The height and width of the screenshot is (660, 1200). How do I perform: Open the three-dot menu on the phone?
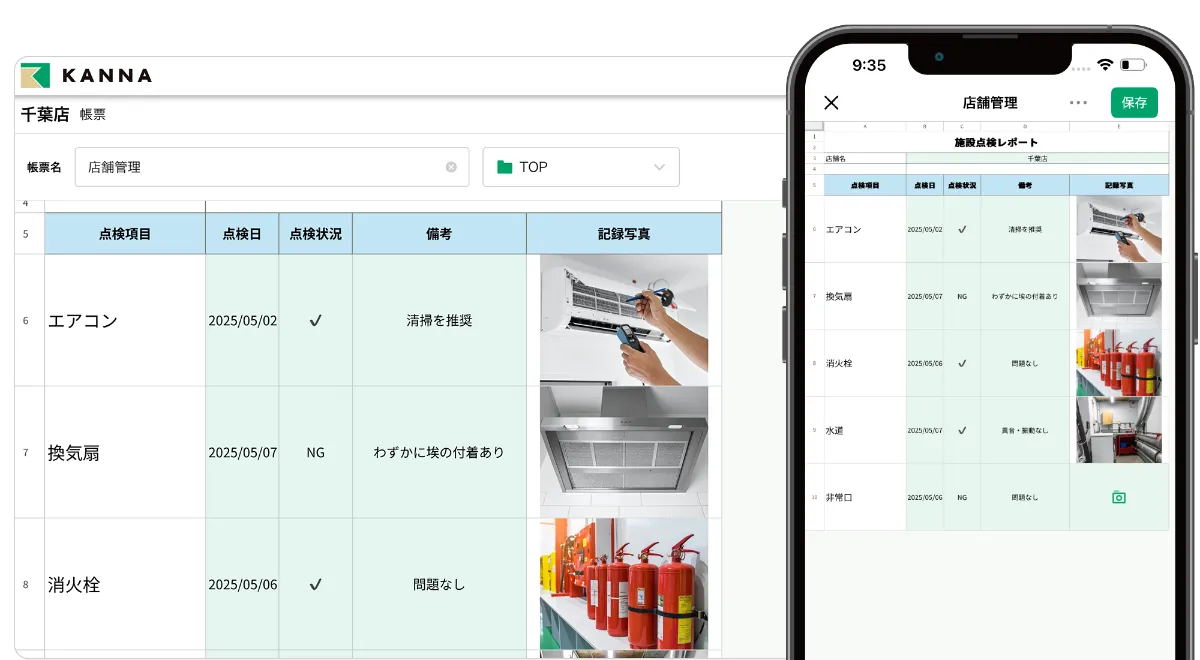[x=1078, y=102]
